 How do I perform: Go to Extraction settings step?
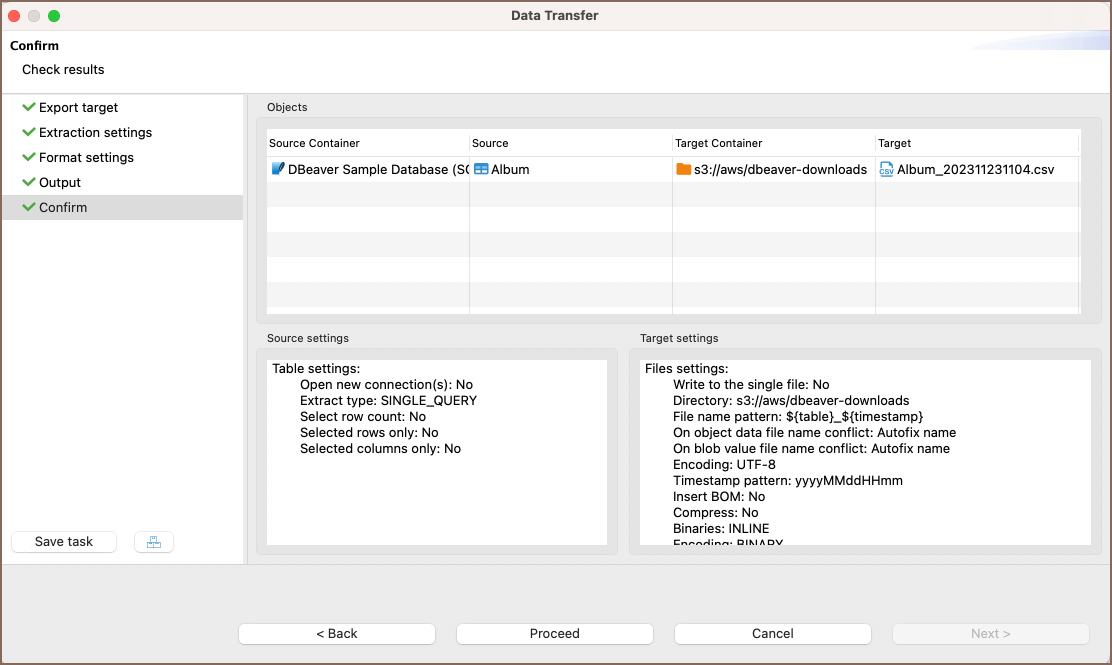pyautogui.click(x=95, y=132)
